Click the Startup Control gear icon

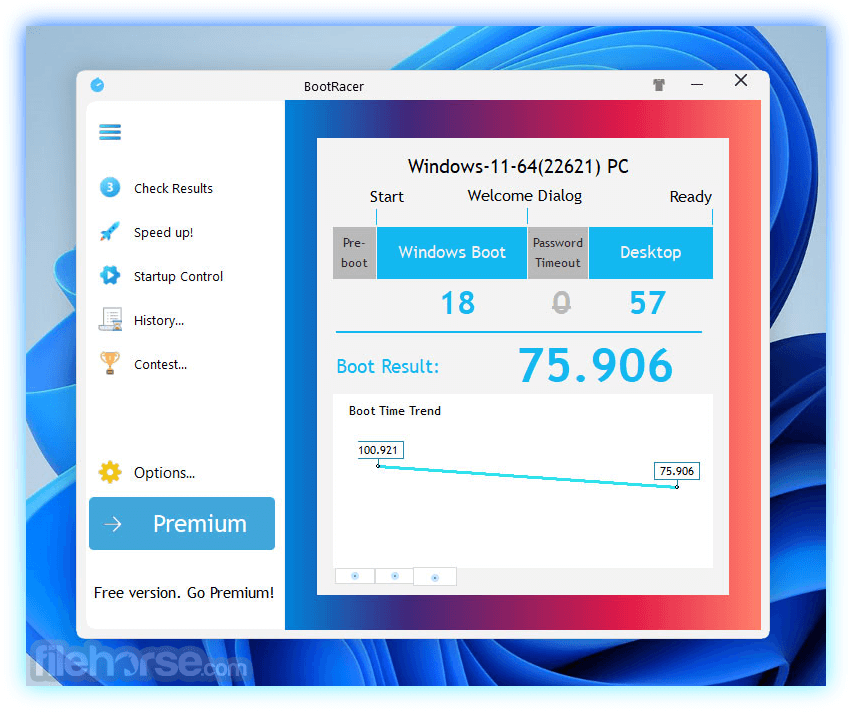coord(110,276)
